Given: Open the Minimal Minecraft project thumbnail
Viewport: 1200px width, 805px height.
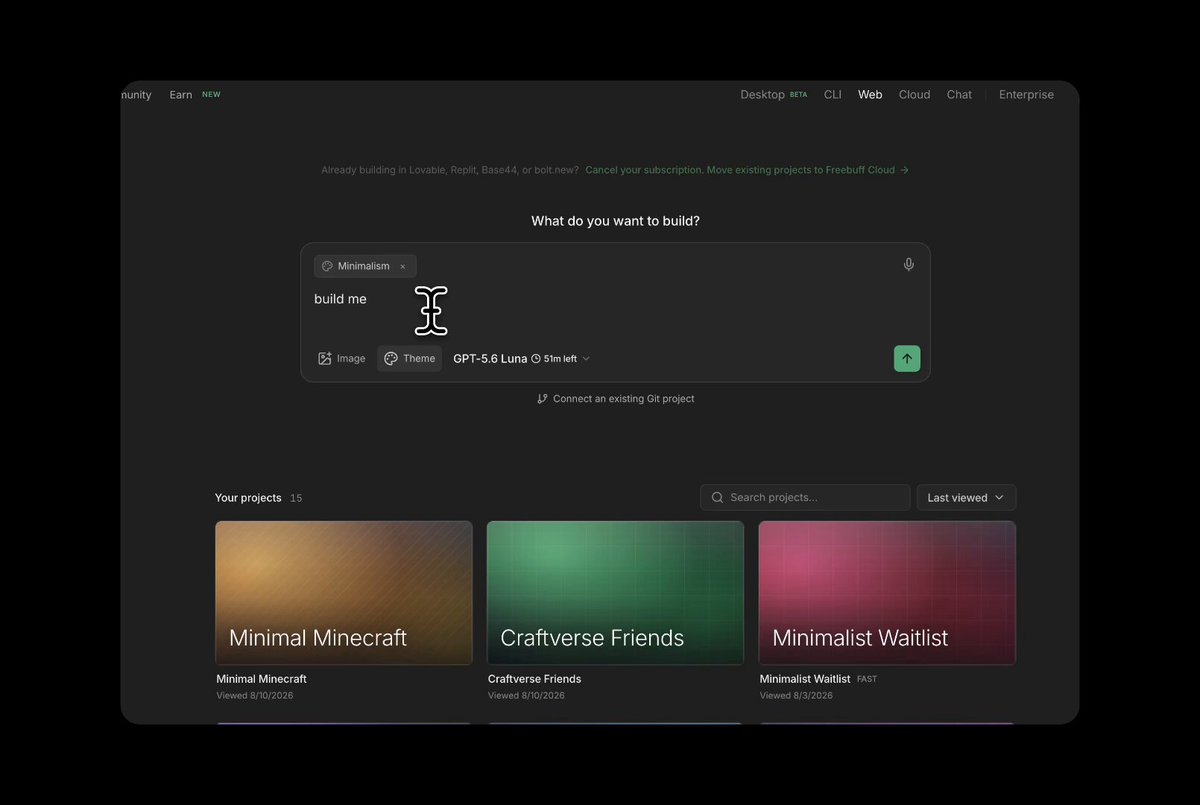Looking at the screenshot, I should pos(344,593).
